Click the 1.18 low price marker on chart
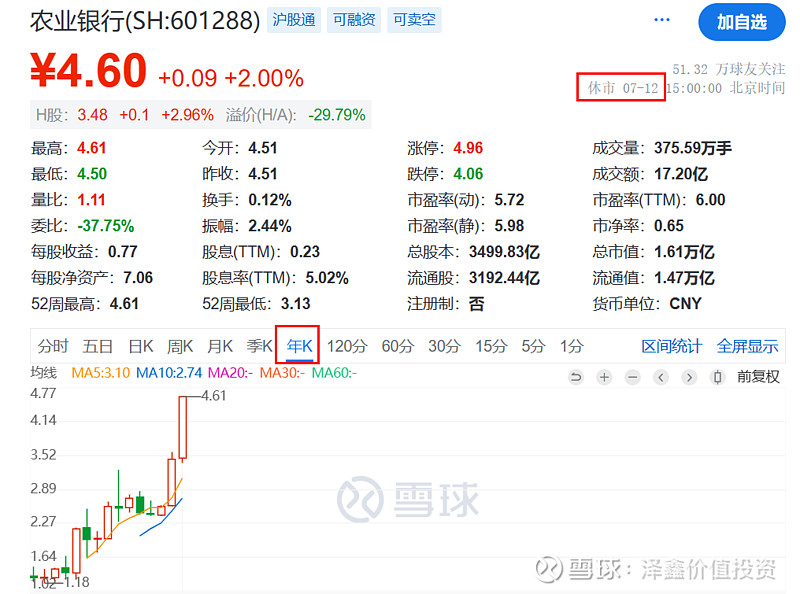800x594 pixels. click(x=77, y=582)
